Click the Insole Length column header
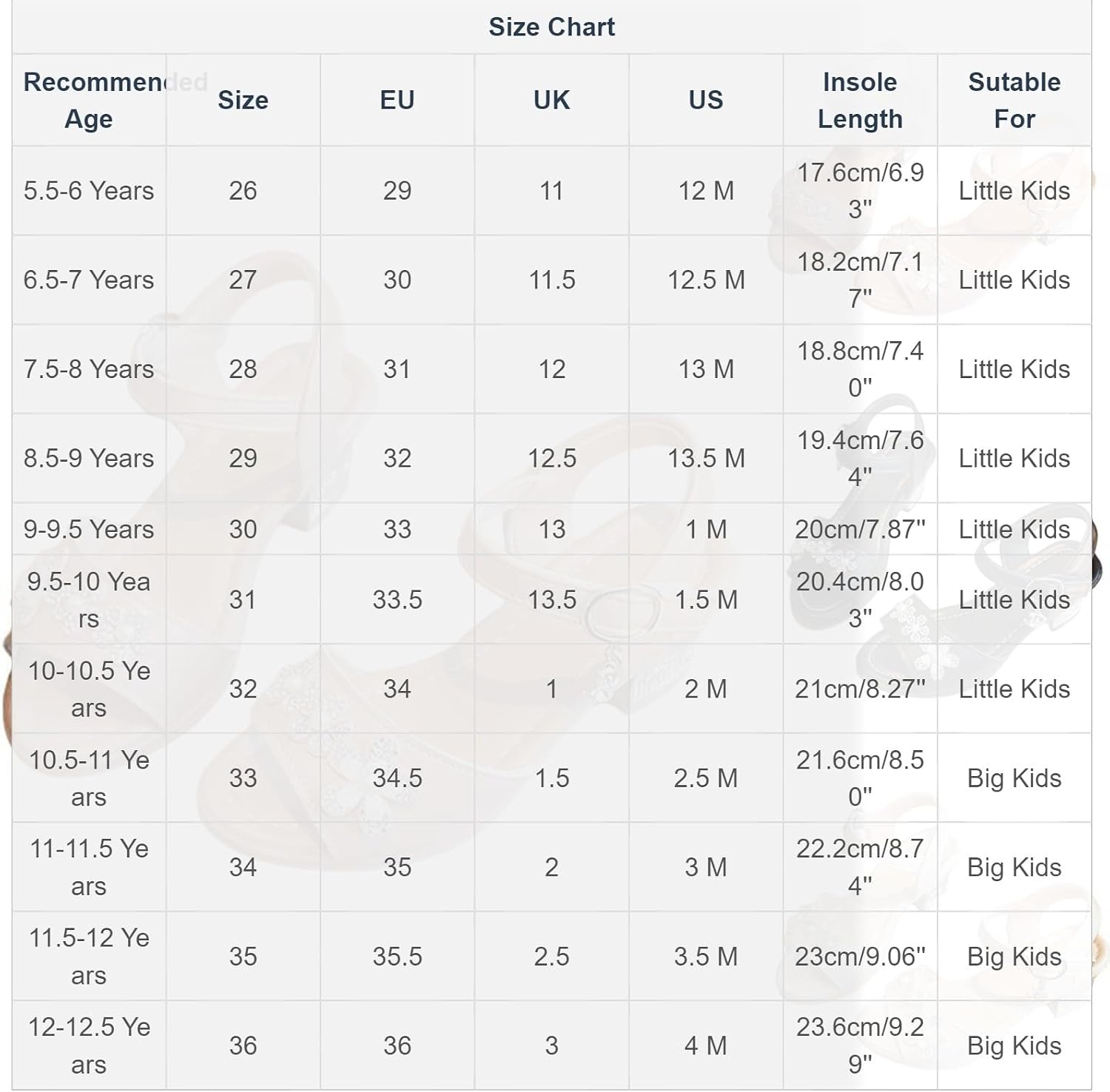This screenshot has height=1092, width=1110. [860, 100]
